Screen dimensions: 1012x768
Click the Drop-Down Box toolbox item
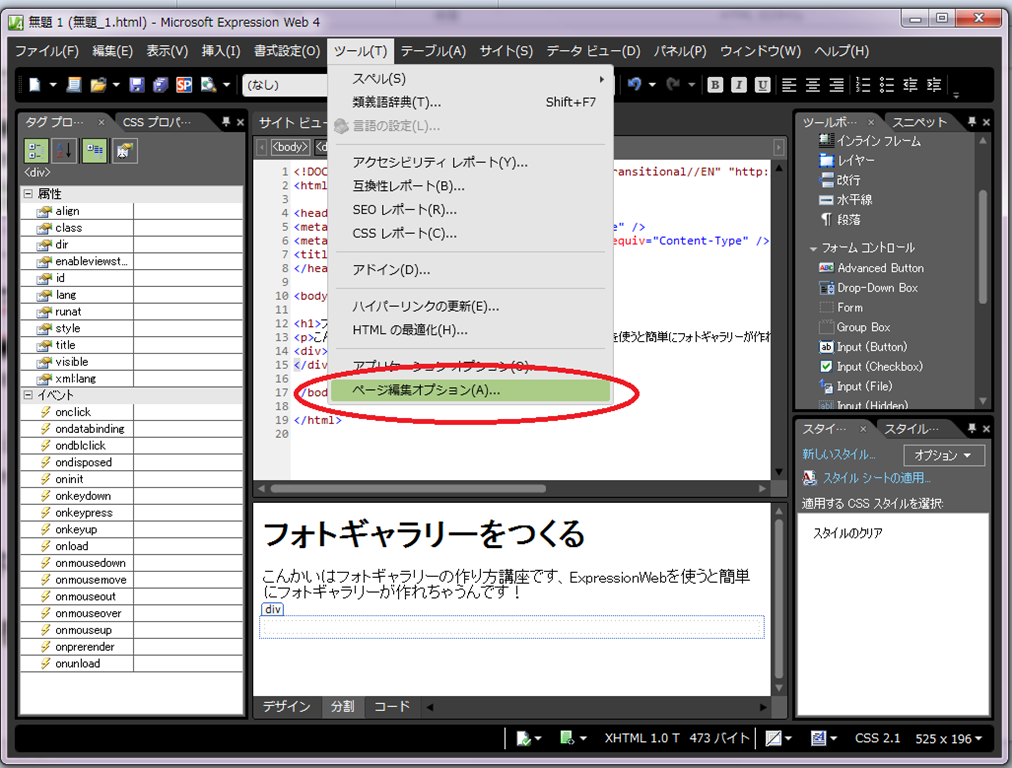coord(868,288)
